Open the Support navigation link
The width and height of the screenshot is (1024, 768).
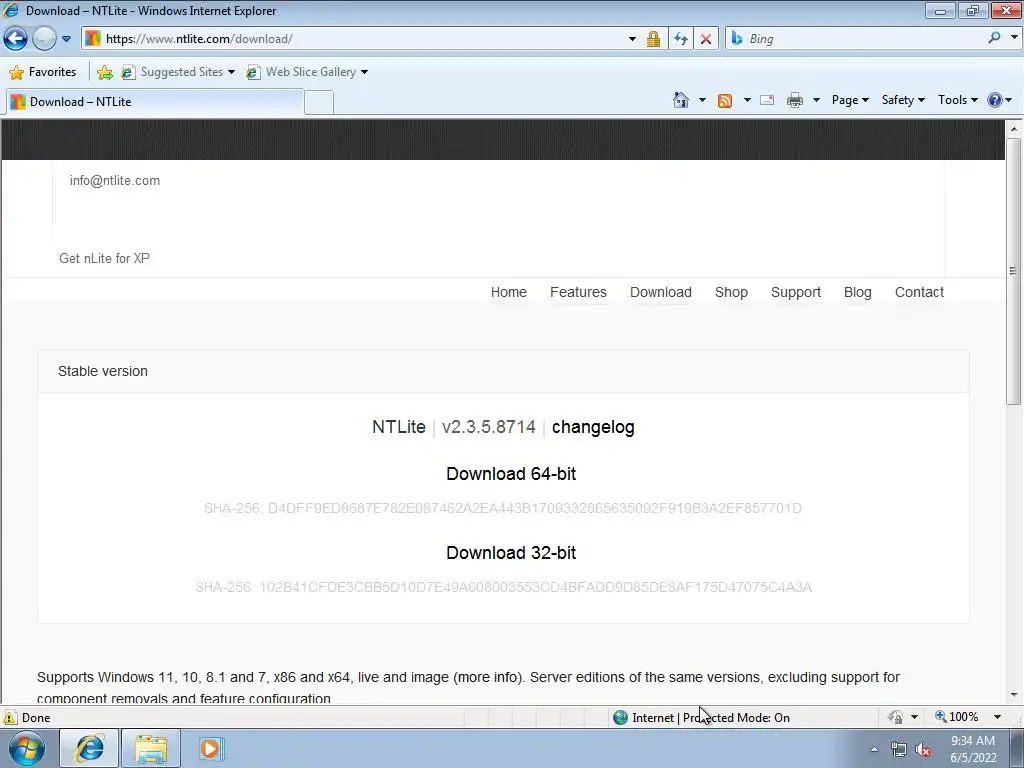tap(795, 292)
